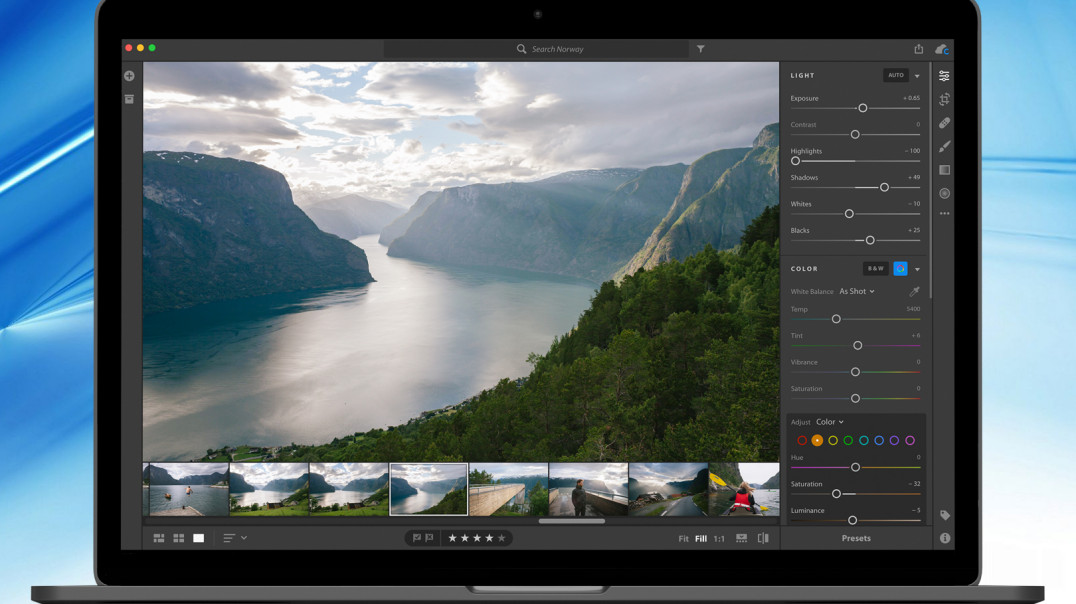Viewport: 1076px width, 604px height.
Task: Switch to Photo Grid view
Action: pyautogui.click(x=159, y=538)
